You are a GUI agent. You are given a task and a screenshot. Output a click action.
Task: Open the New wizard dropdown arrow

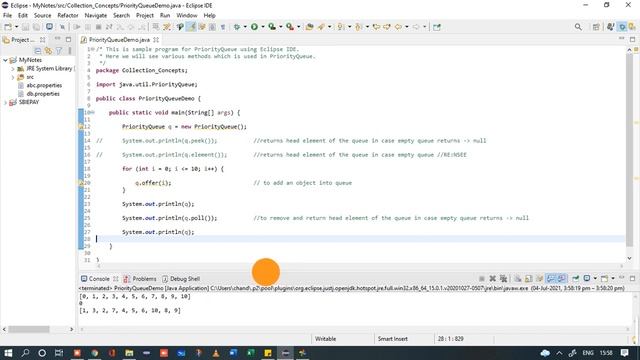coord(16,27)
